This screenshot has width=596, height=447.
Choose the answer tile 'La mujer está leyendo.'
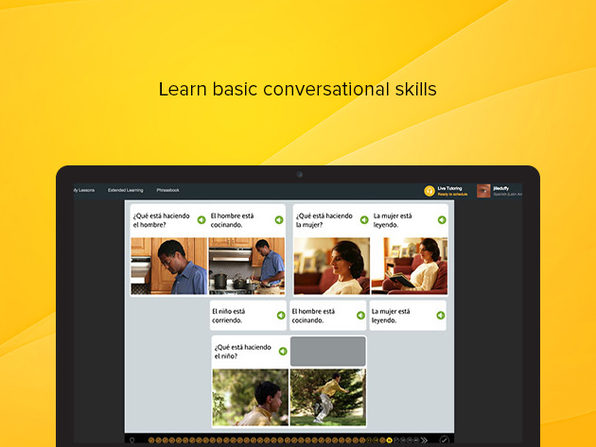(408, 315)
